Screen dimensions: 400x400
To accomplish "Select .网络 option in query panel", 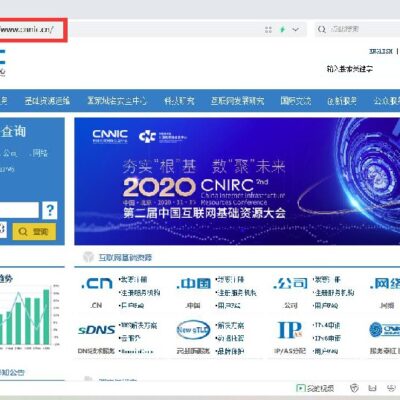I will coord(39,153).
